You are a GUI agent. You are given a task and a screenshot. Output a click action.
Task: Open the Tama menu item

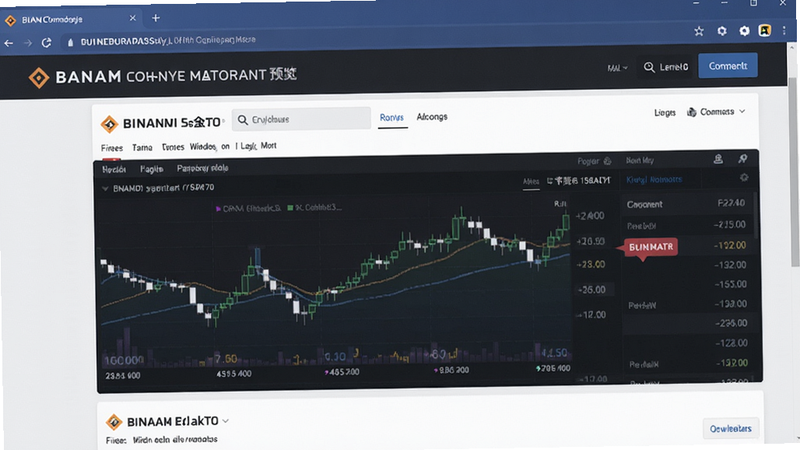point(142,147)
